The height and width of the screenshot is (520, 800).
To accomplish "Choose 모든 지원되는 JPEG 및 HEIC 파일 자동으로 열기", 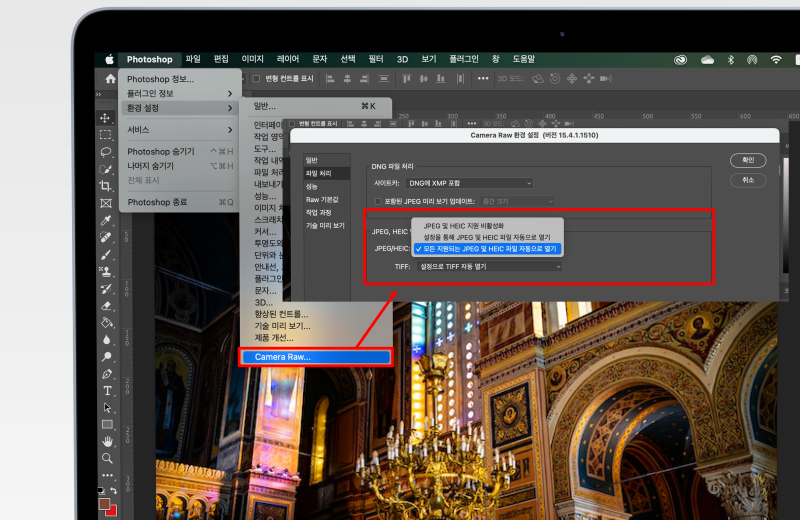I will [487, 249].
